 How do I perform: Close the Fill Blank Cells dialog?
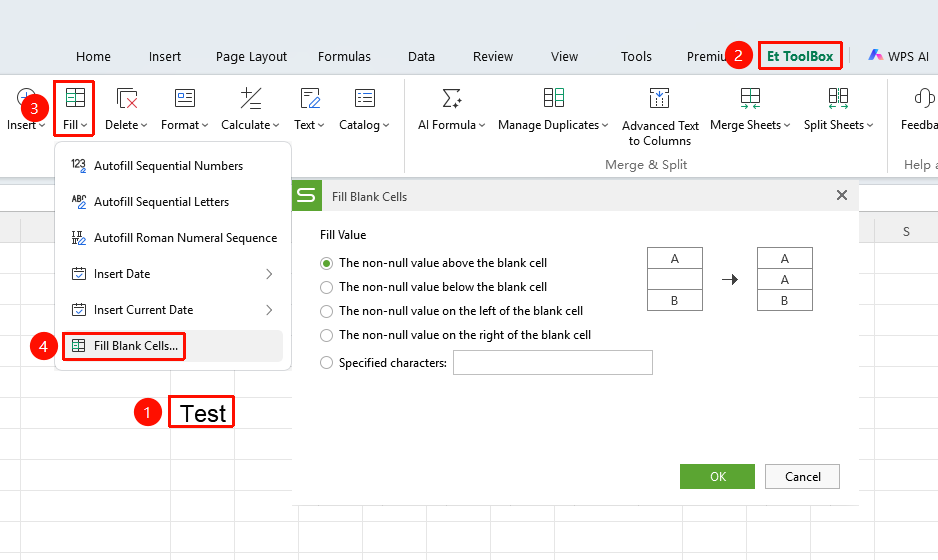(x=842, y=195)
